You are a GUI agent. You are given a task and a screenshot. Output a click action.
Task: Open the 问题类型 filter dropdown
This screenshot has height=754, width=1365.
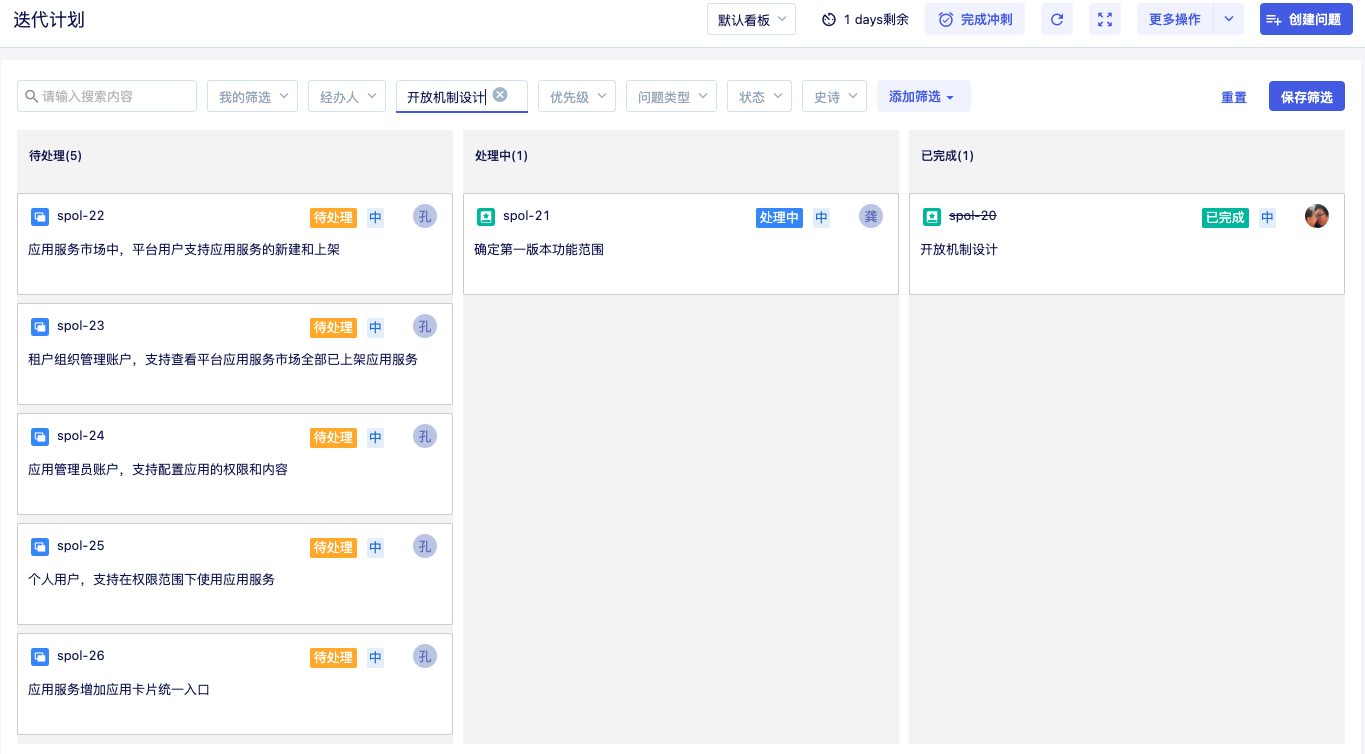(671, 96)
